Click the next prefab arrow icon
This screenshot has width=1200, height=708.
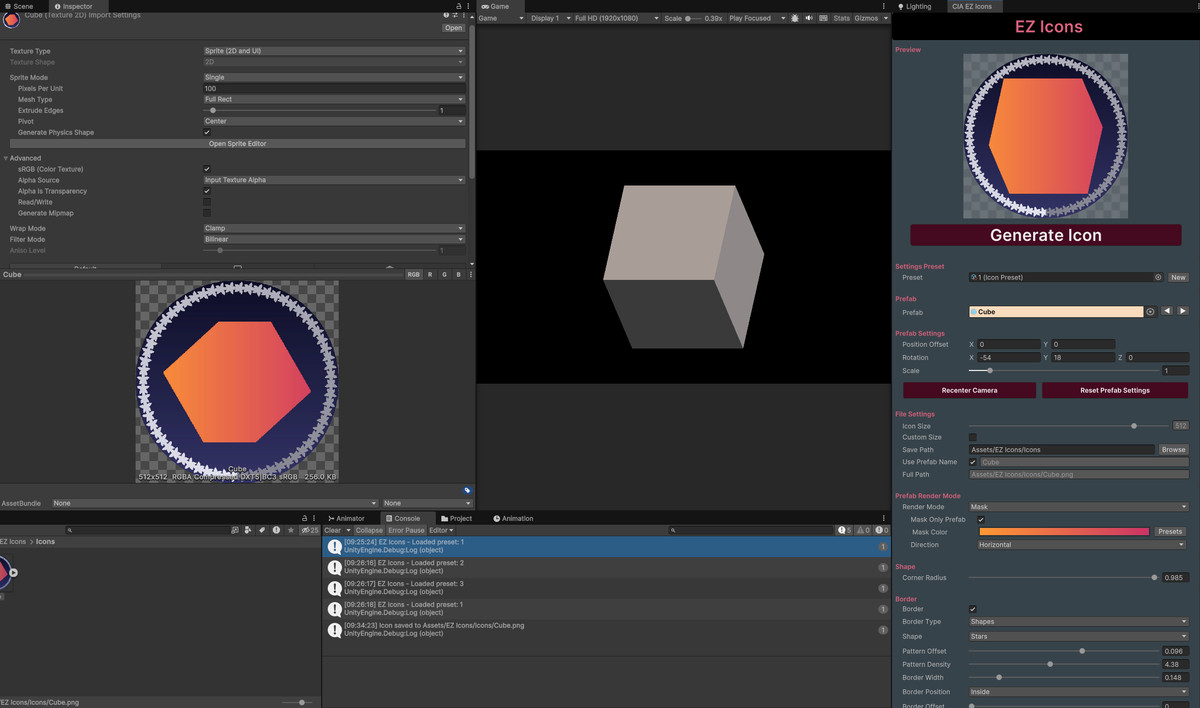[x=1183, y=311]
